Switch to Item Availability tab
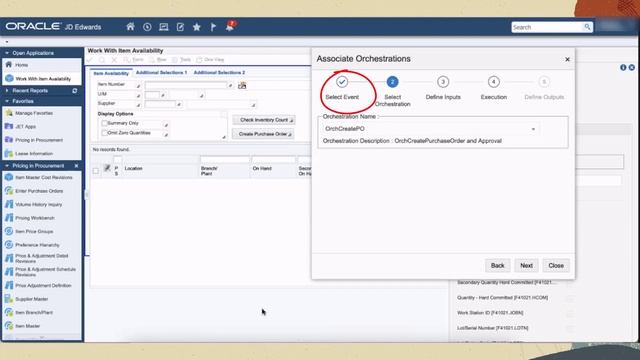This screenshot has width=640, height=360. click(x=111, y=73)
